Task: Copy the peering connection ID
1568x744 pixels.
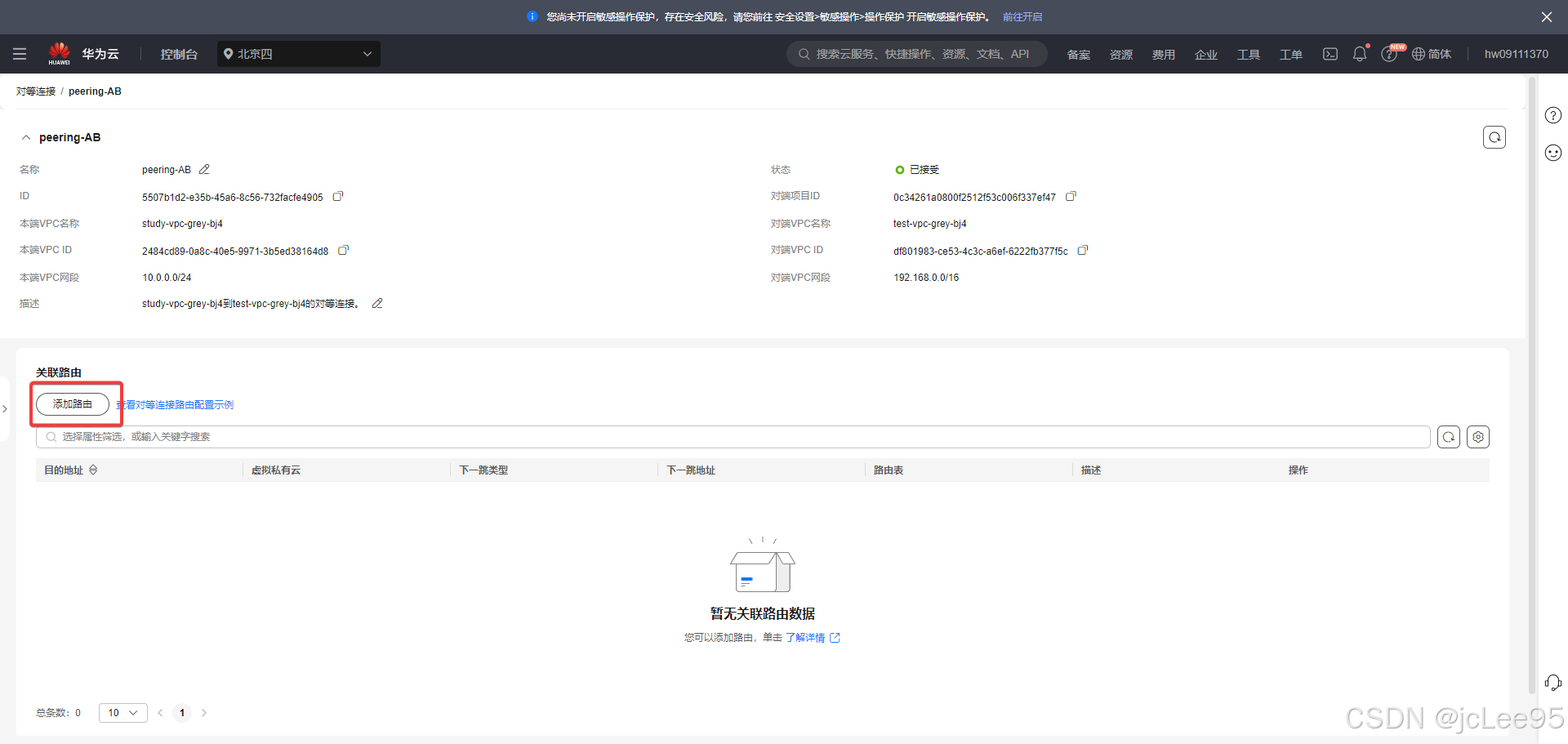Action: point(338,196)
